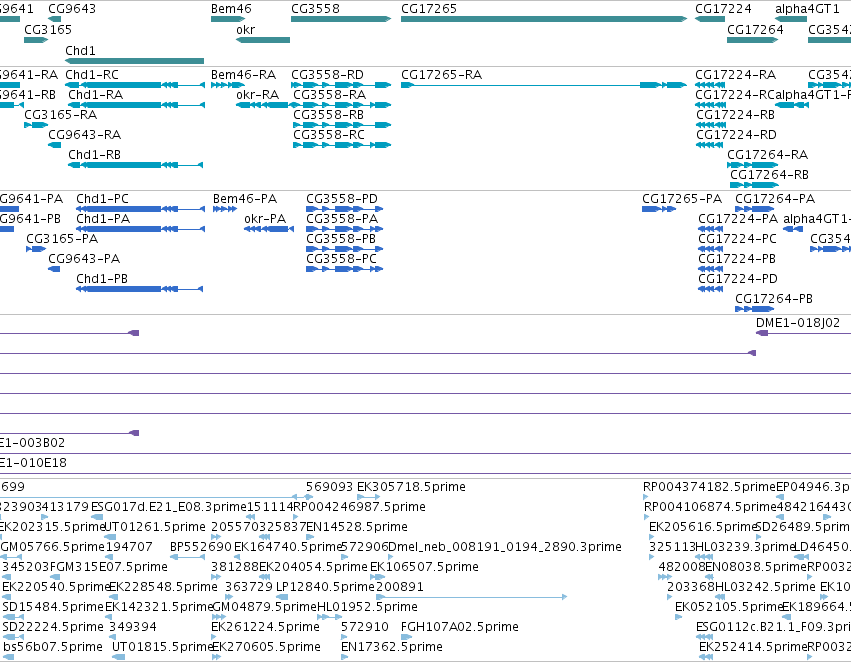Open protein CG17224-PC
Viewport: 851px width, 662px height.
point(738,239)
